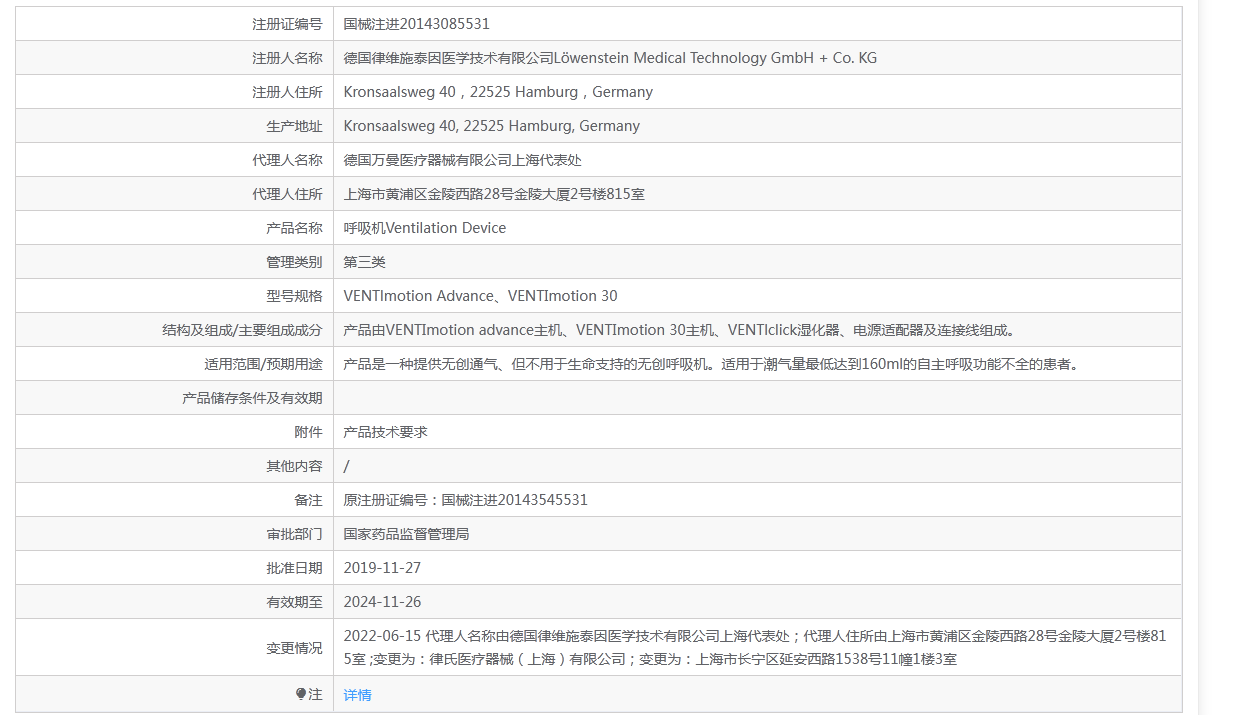The image size is (1247, 715).
Task: Select the change record text dated 2022-06-15
Action: tap(755, 647)
